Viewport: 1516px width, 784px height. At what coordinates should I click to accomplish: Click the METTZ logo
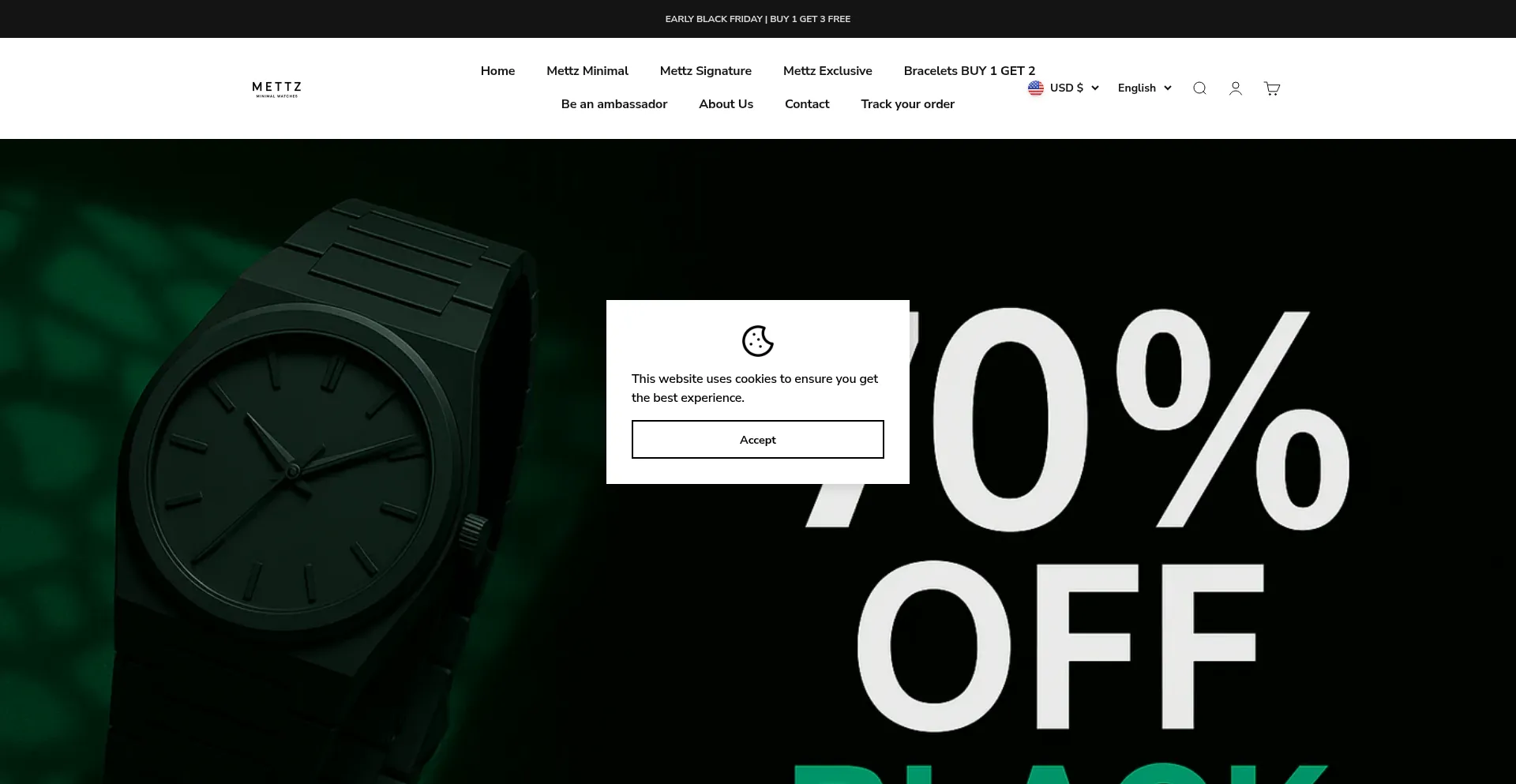276,88
